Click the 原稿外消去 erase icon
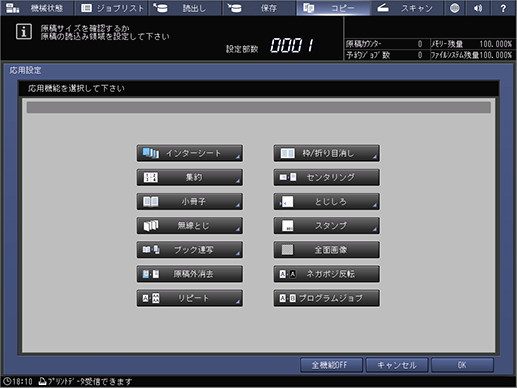The image size is (517, 388). 151,274
